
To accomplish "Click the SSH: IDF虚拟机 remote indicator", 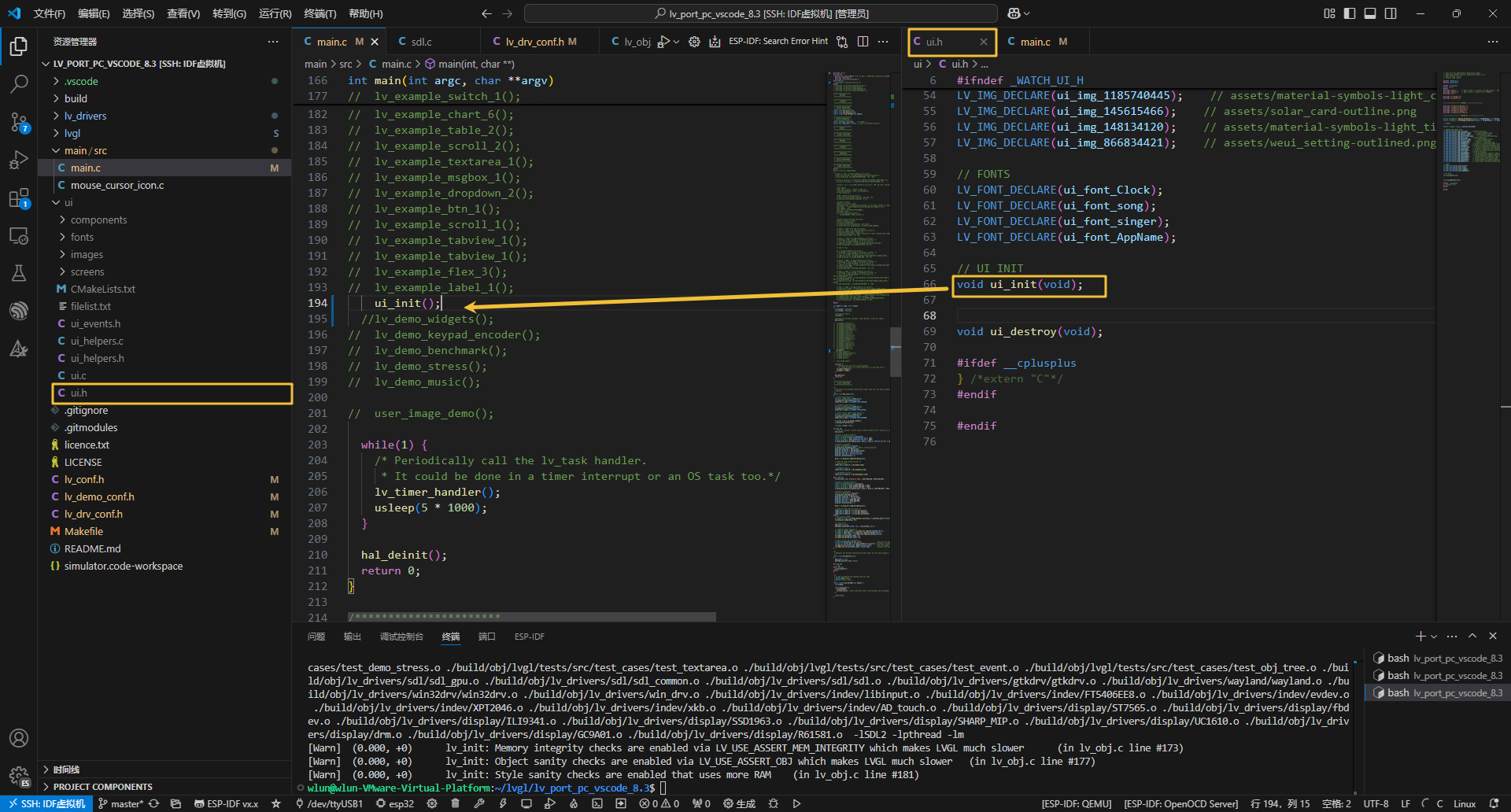I will [x=47, y=803].
